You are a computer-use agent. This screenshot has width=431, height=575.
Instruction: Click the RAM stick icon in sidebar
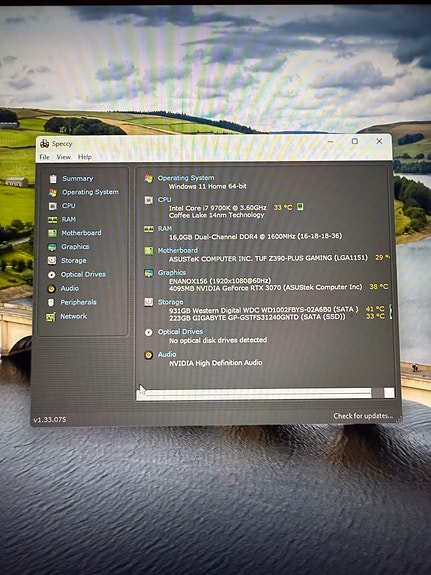pyautogui.click(x=52, y=220)
